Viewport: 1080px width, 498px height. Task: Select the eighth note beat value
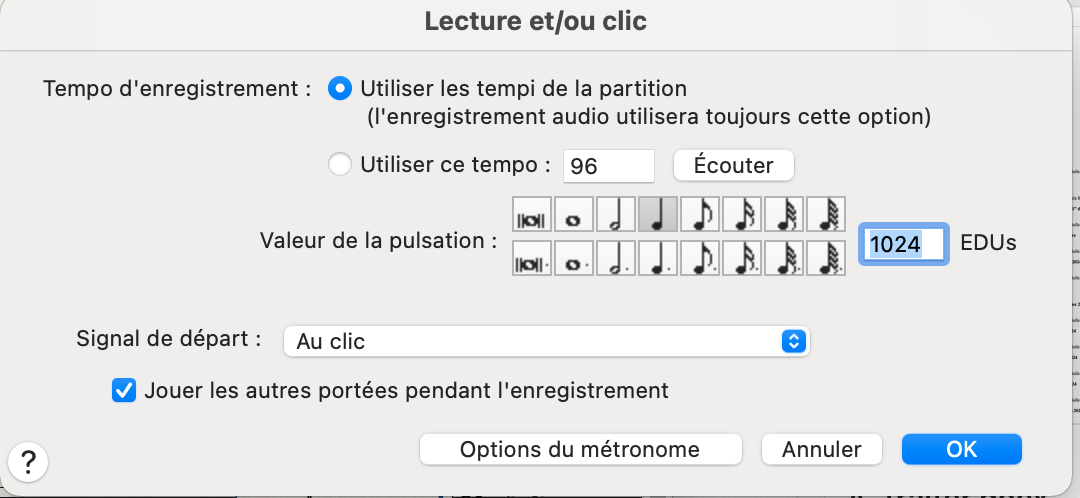[x=700, y=215]
